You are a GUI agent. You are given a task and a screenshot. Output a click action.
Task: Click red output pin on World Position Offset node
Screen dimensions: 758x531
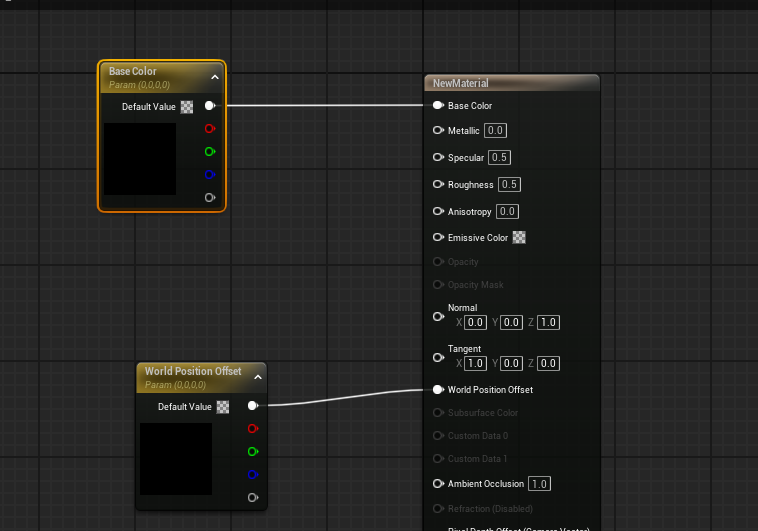click(x=252, y=429)
